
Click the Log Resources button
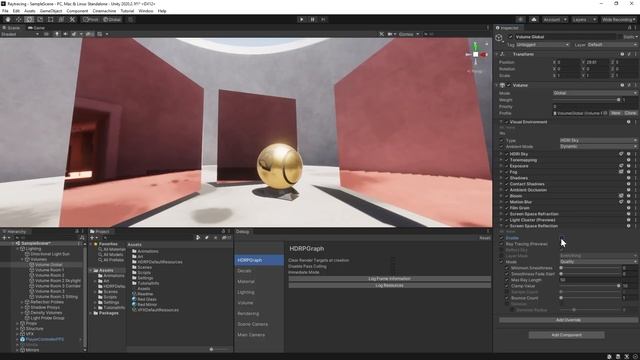point(389,286)
